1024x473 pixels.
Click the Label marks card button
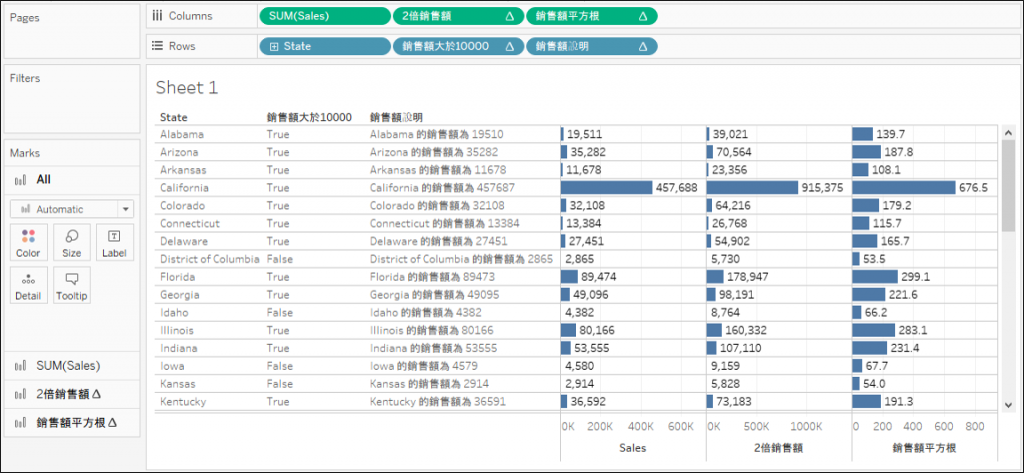click(x=114, y=242)
